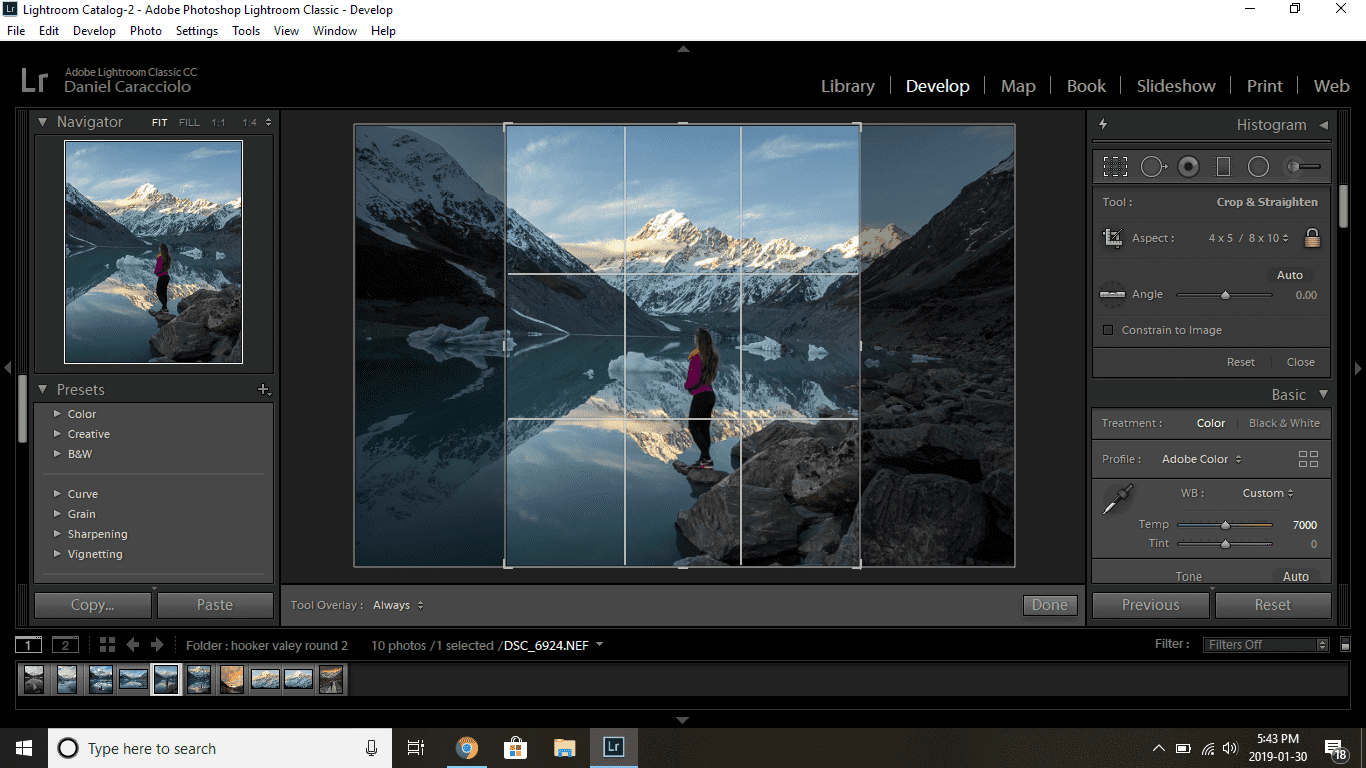Open the Photo menu

pos(145,30)
